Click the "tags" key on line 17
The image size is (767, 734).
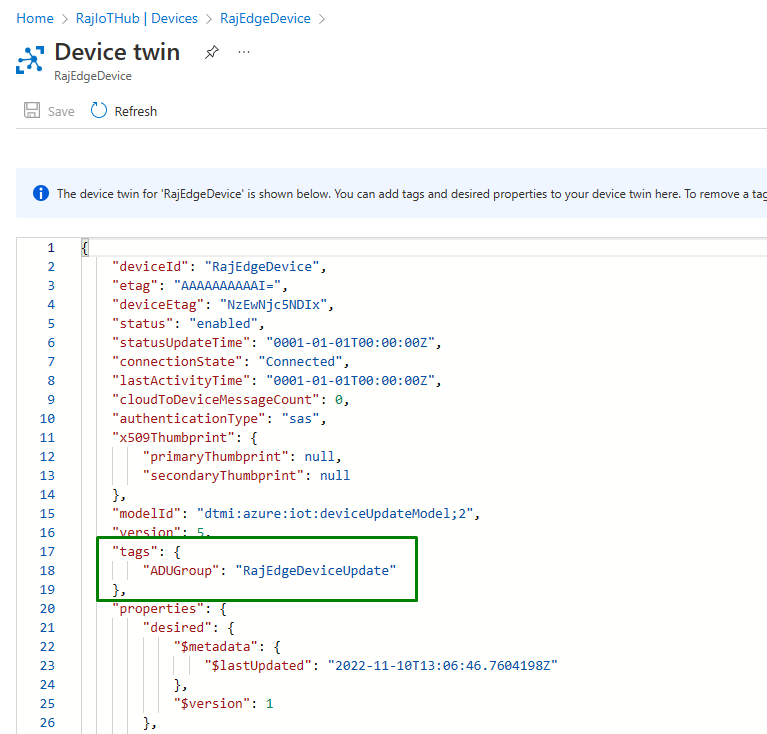(x=135, y=552)
